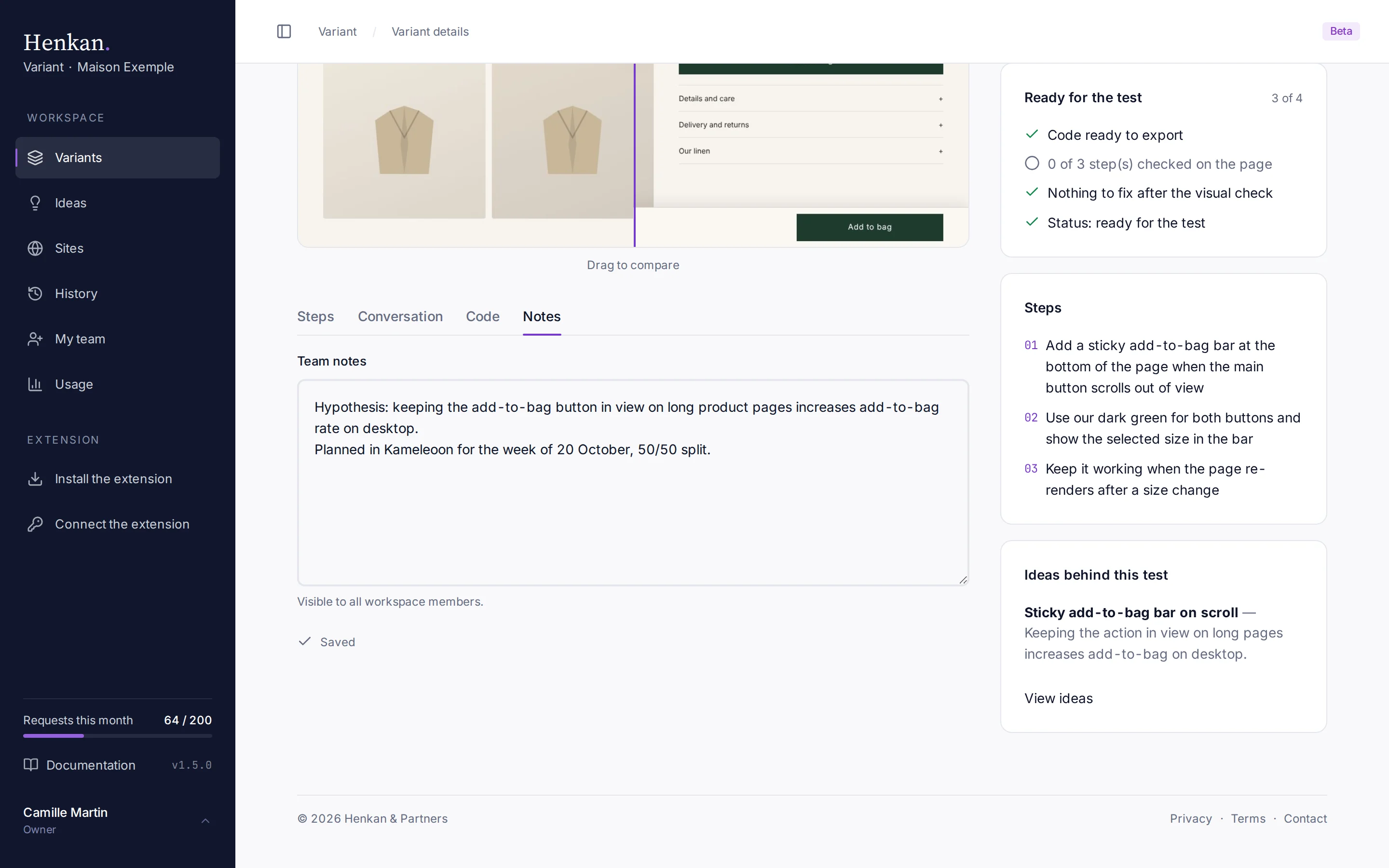
Task: Open the Privacy footer link
Action: pyautogui.click(x=1190, y=819)
